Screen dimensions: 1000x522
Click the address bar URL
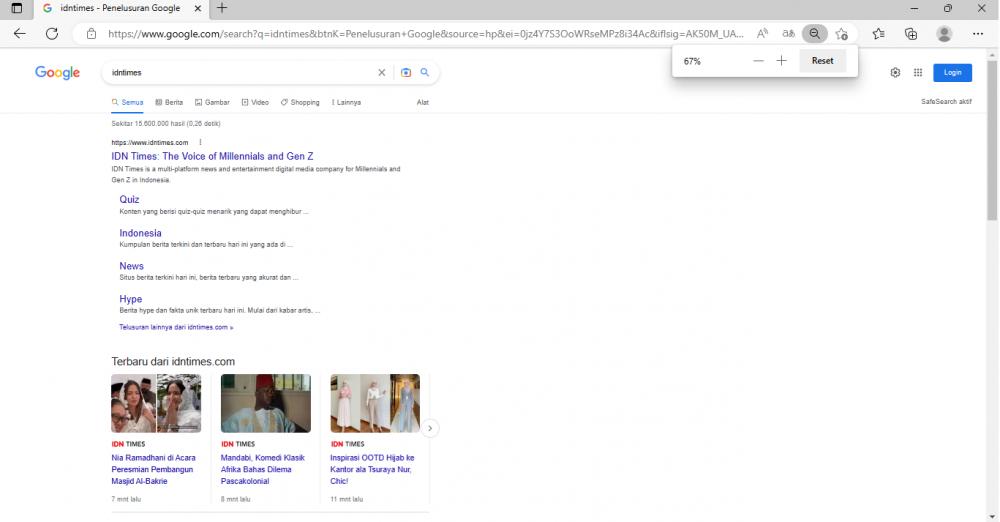point(425,34)
